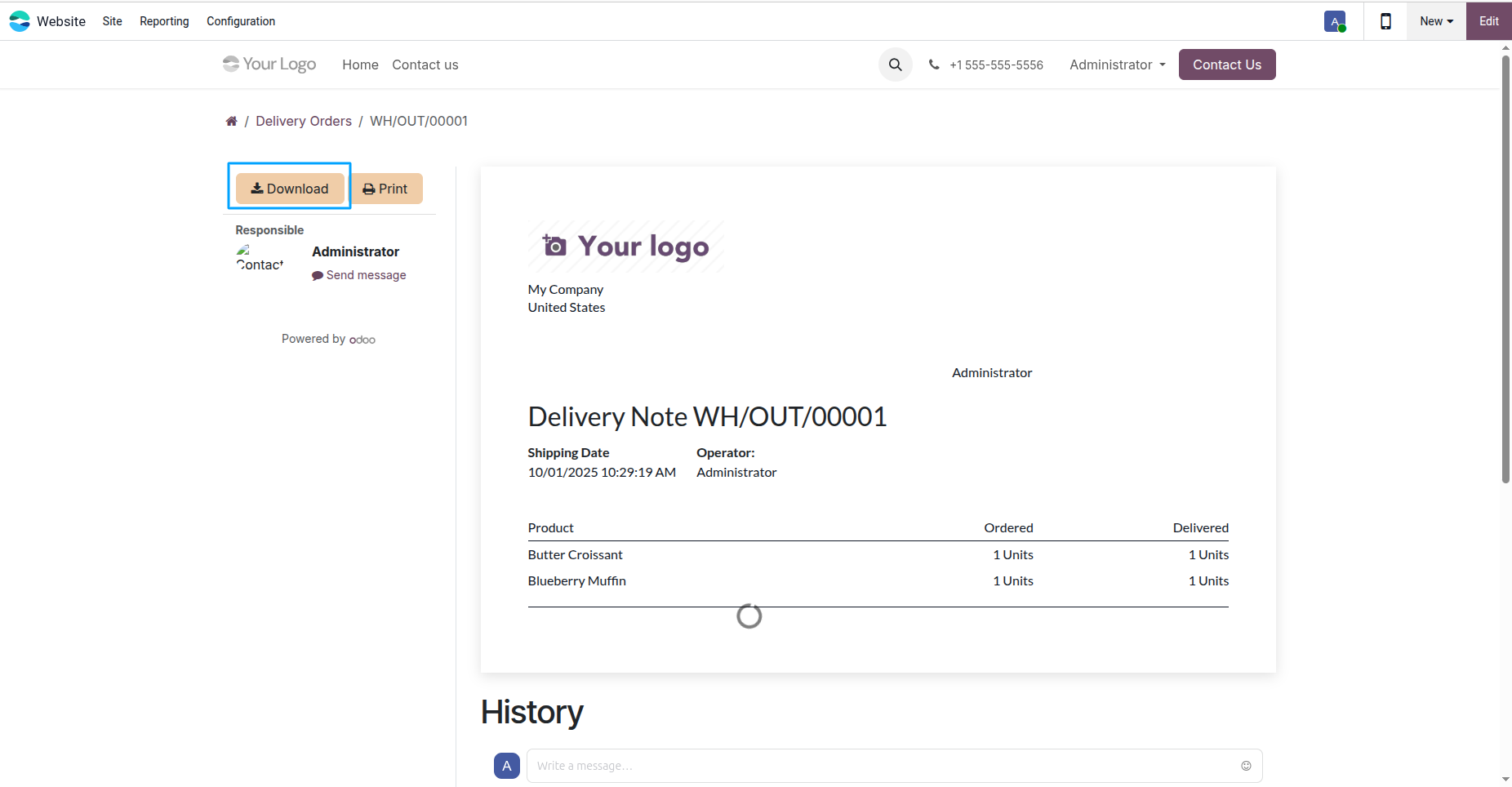Click the Contact Us button
The height and width of the screenshot is (787, 1512).
tap(1227, 64)
